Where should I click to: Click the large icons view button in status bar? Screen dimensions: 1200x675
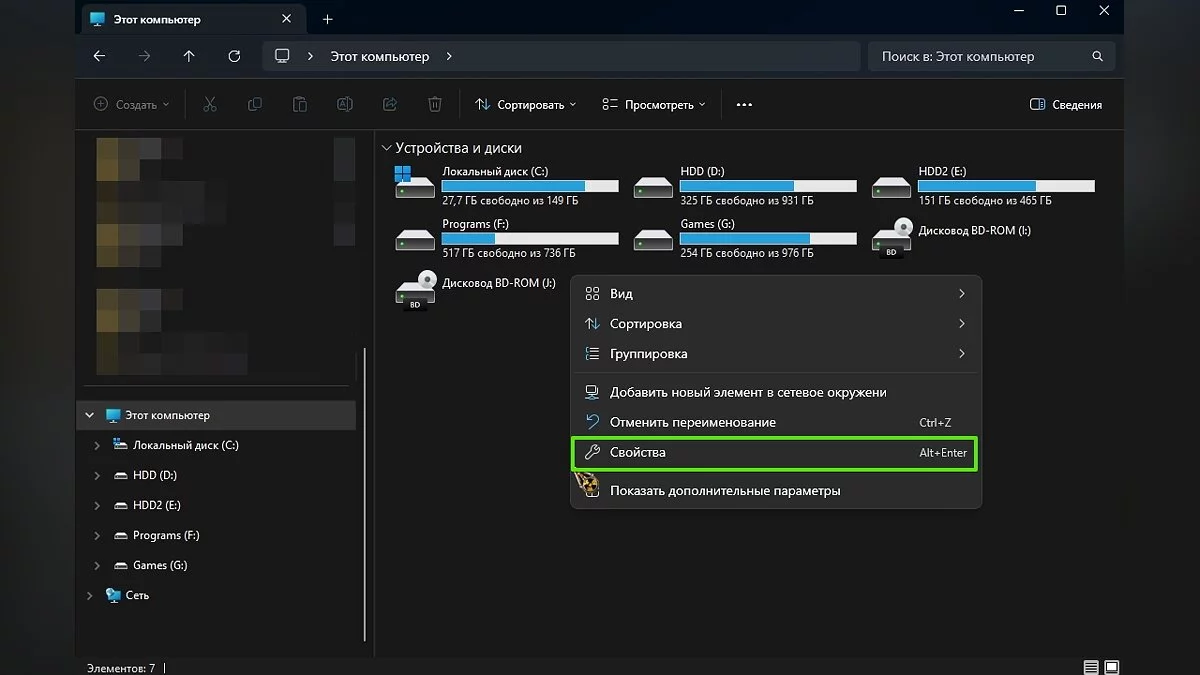1111,667
